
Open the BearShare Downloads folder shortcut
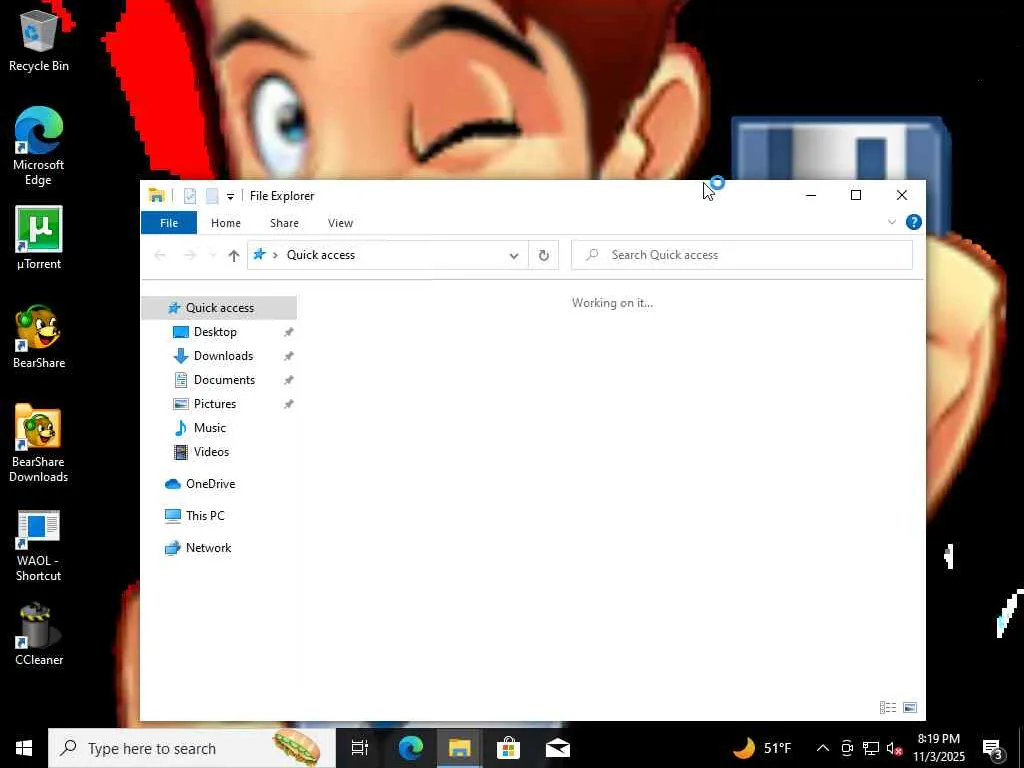tap(39, 443)
